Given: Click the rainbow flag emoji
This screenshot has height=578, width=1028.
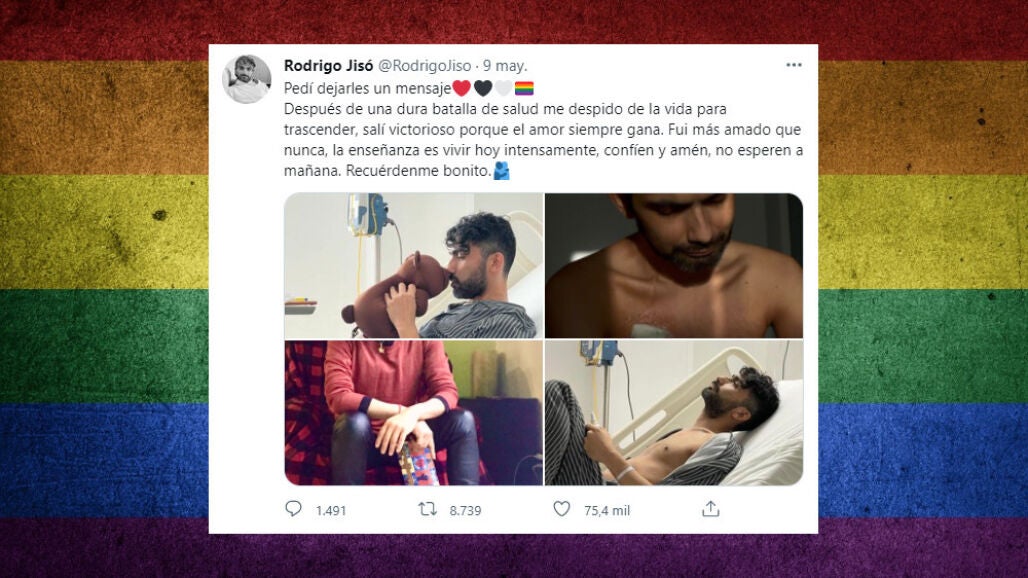Looking at the screenshot, I should 524,88.
